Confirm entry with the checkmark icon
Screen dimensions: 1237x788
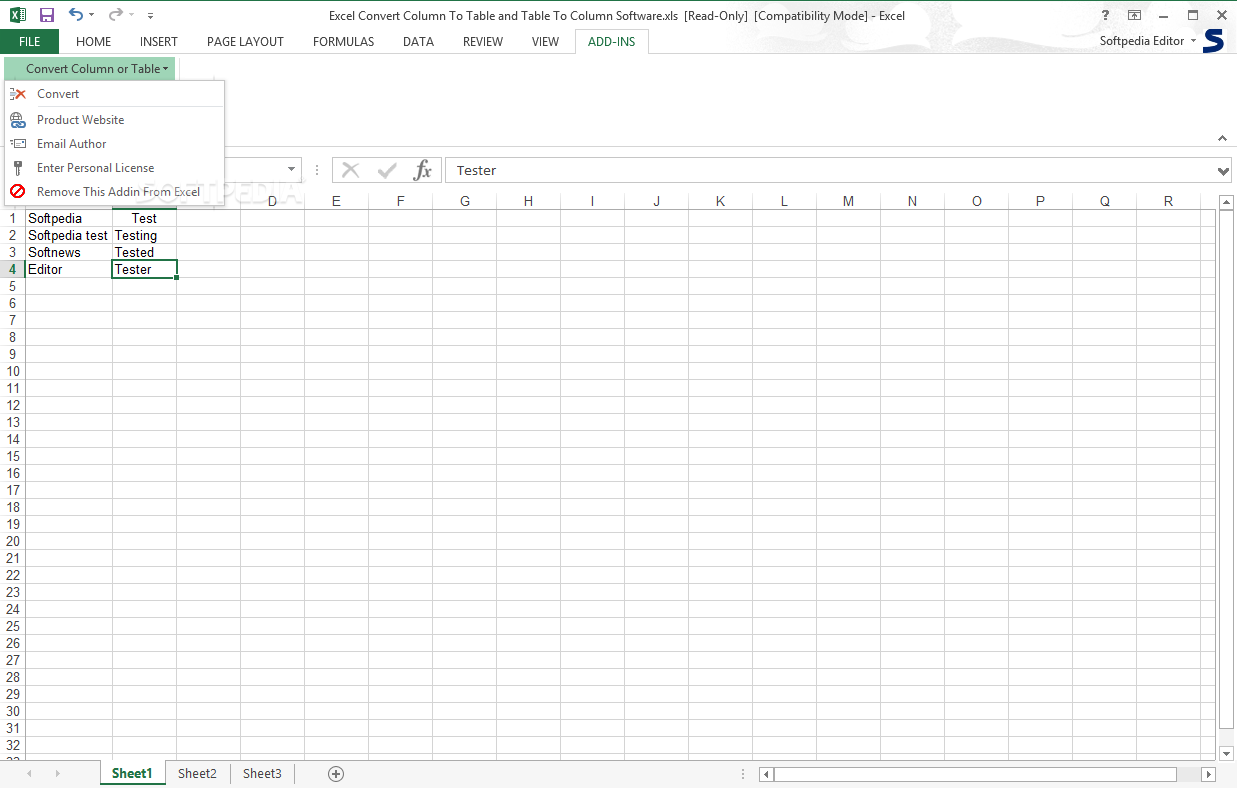click(x=387, y=170)
